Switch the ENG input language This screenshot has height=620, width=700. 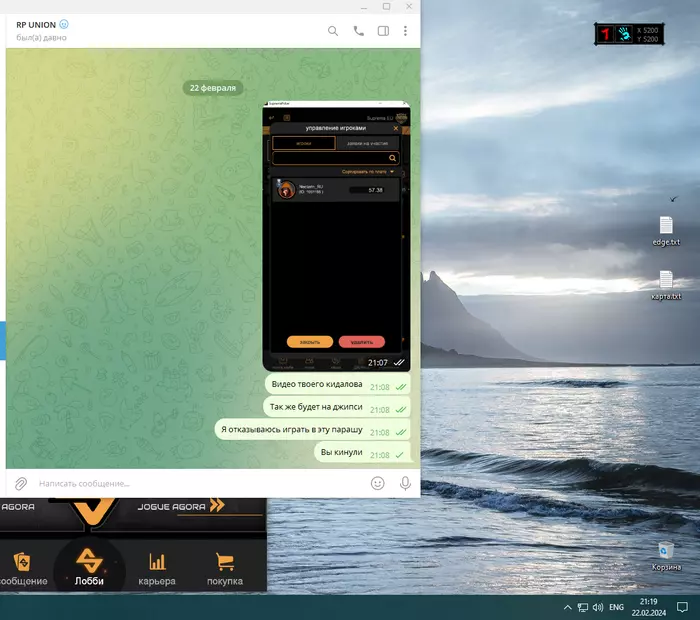click(x=617, y=607)
